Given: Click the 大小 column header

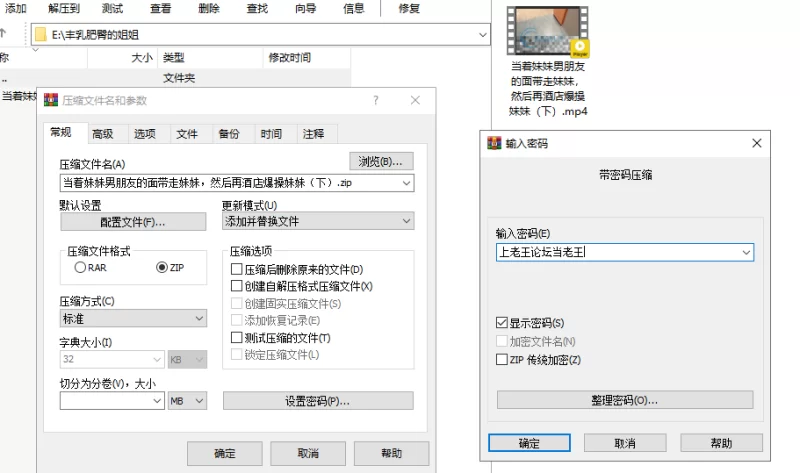Looking at the screenshot, I should click(x=122, y=58).
